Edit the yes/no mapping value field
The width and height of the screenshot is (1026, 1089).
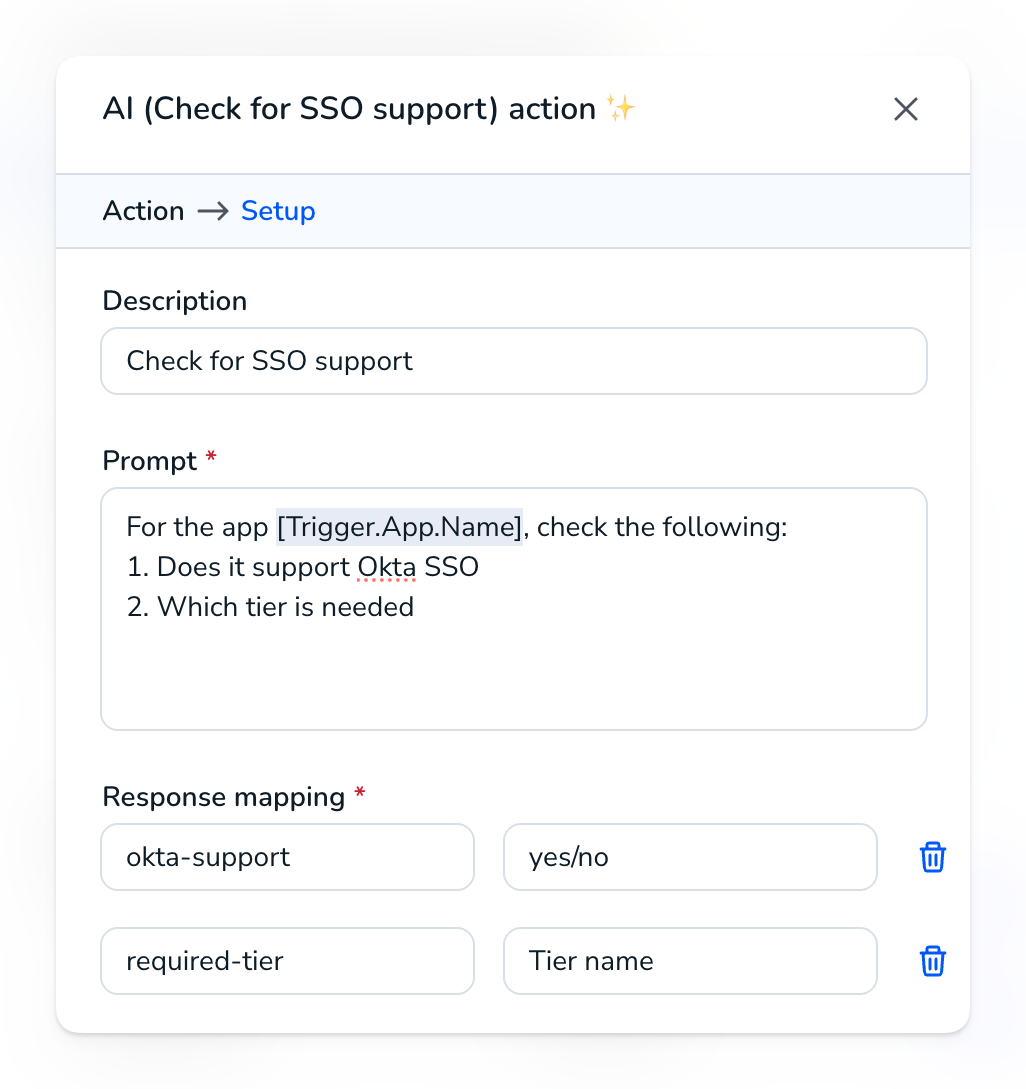pos(690,857)
